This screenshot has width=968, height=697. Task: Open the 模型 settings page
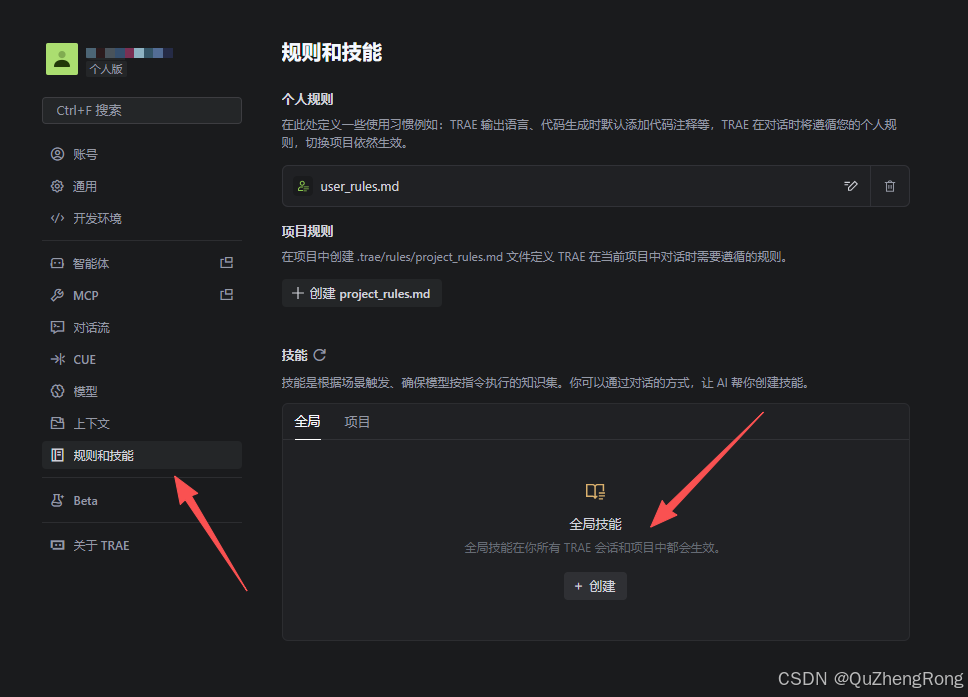coord(142,391)
